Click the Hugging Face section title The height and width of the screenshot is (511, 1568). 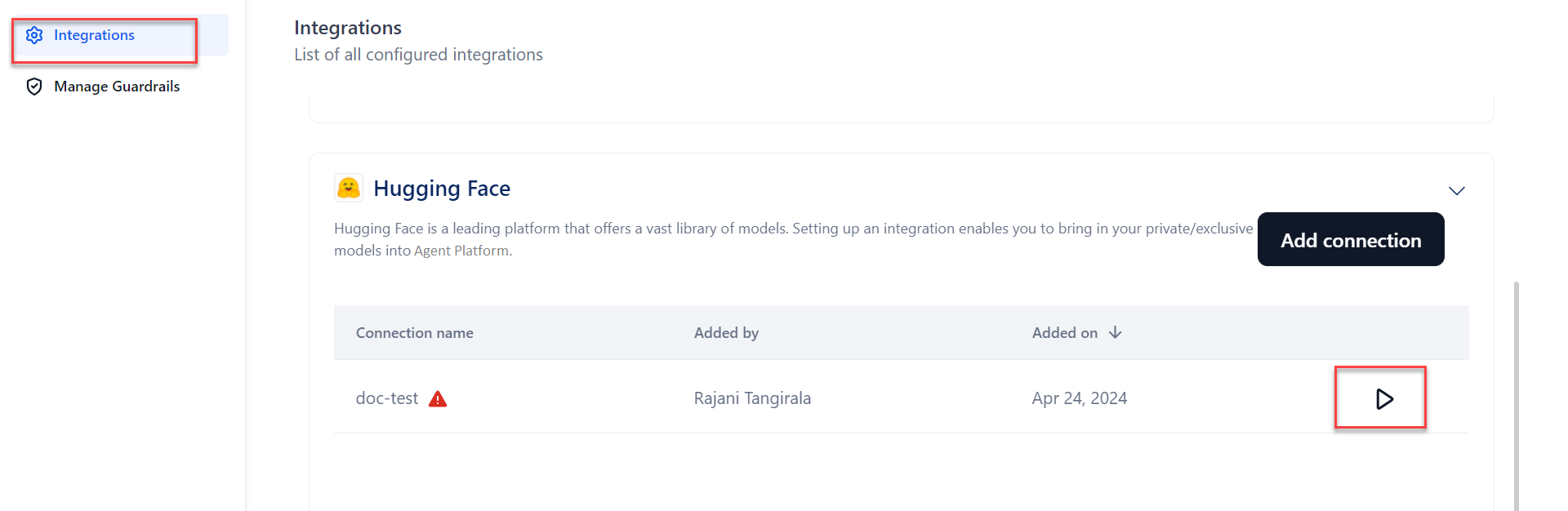click(442, 189)
